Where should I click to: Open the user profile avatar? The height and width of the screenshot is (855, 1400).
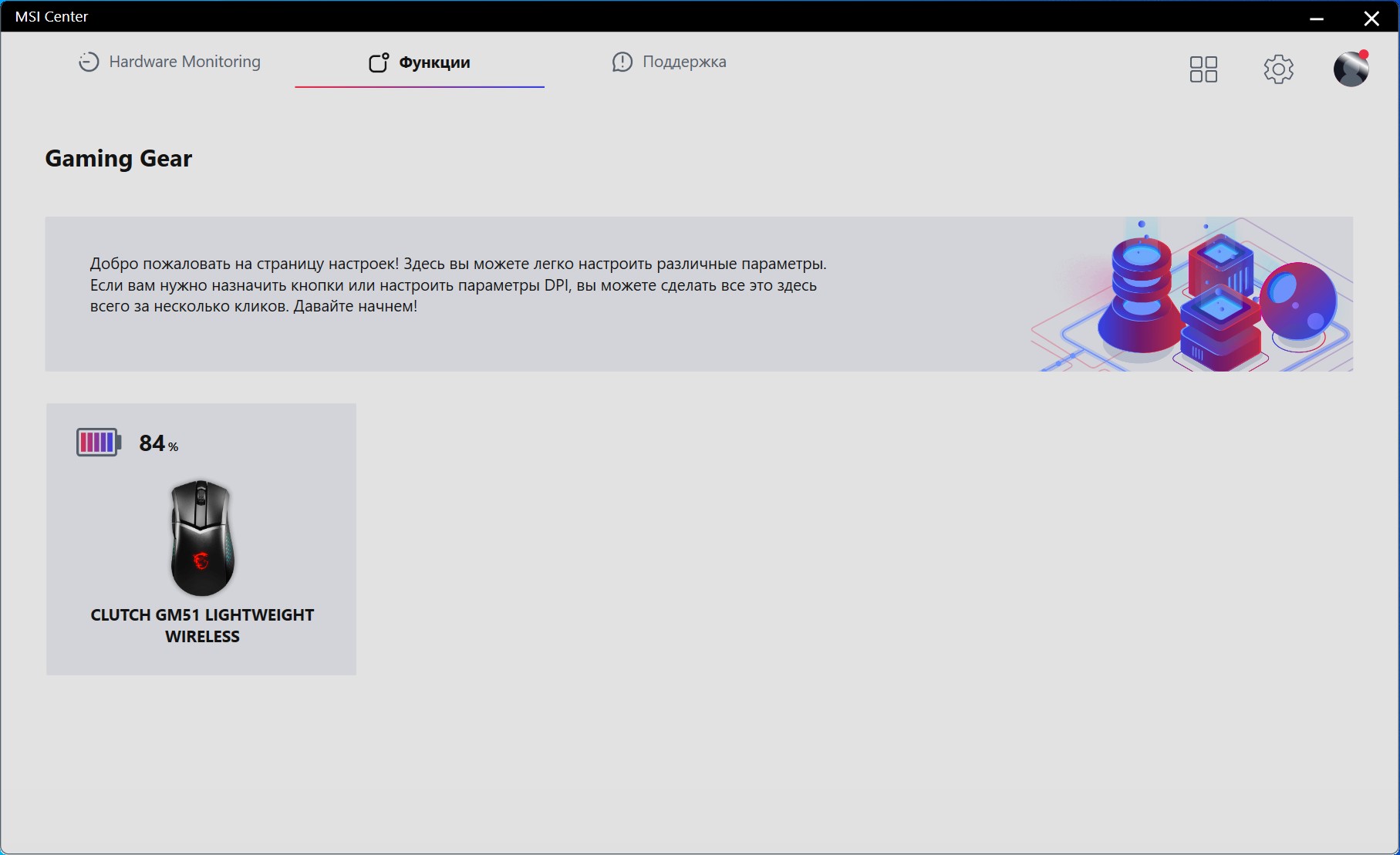pos(1351,69)
